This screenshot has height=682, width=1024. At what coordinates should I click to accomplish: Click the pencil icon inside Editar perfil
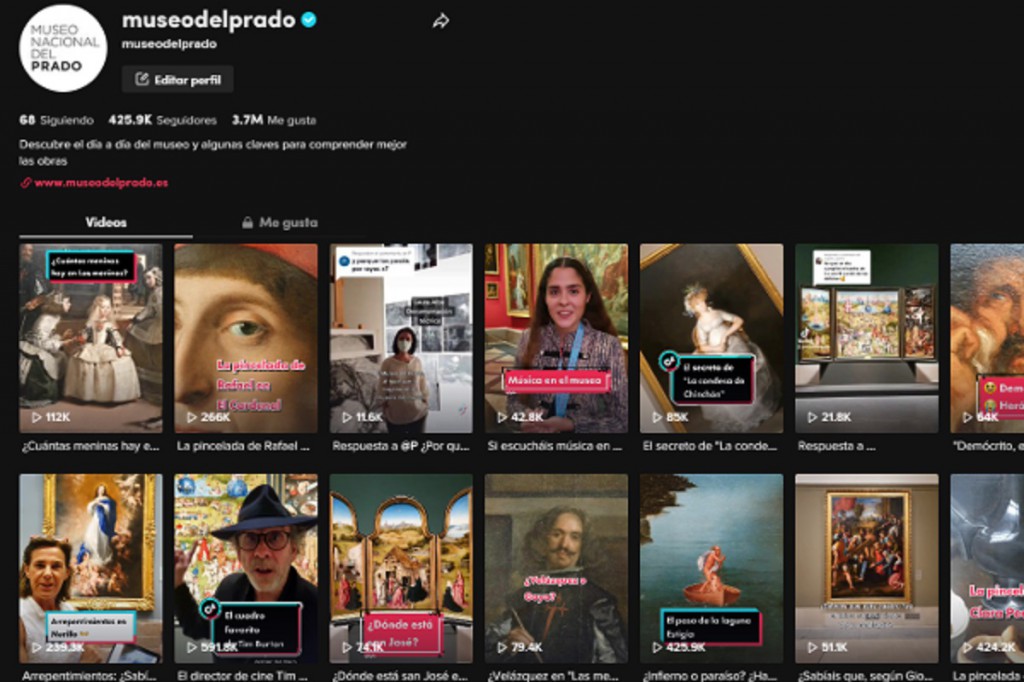point(141,80)
